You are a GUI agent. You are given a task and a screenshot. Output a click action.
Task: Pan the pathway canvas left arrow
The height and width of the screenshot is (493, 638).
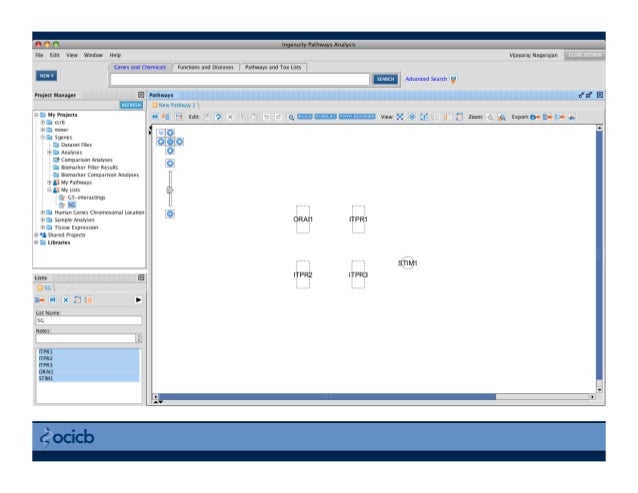point(161,142)
